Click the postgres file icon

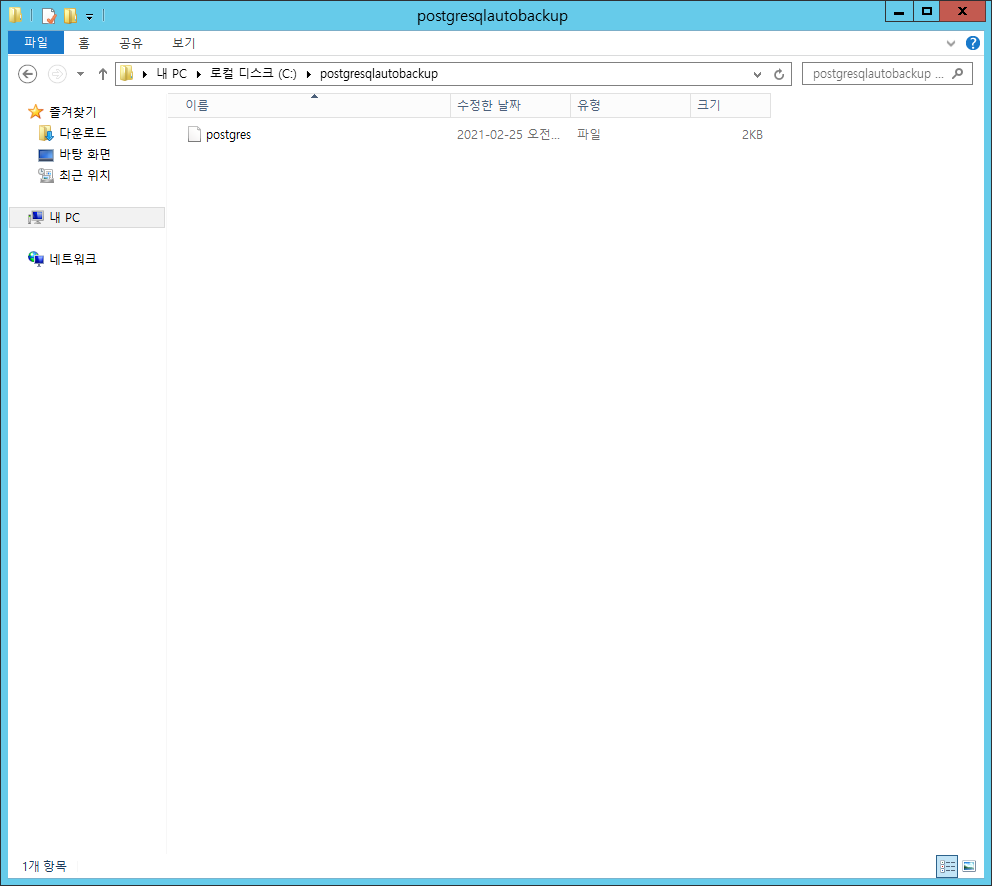(194, 134)
